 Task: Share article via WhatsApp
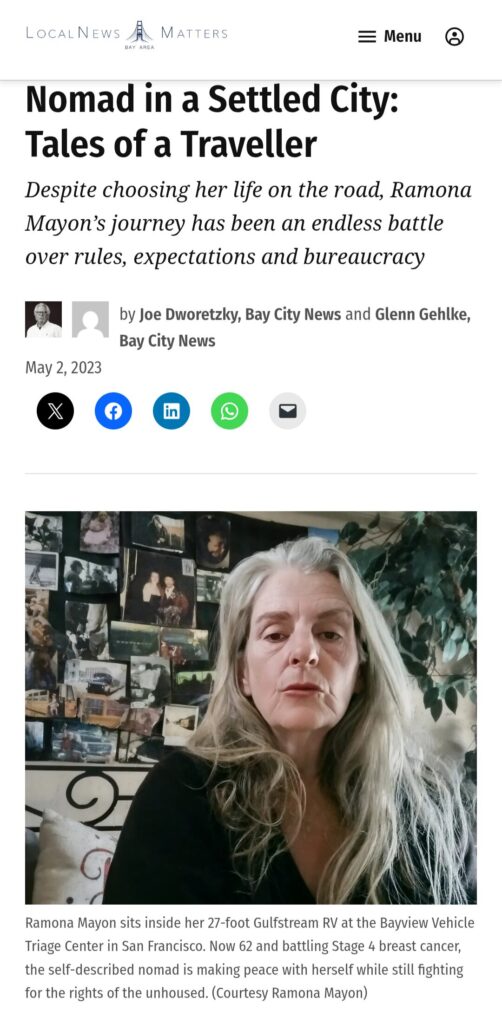[229, 411]
